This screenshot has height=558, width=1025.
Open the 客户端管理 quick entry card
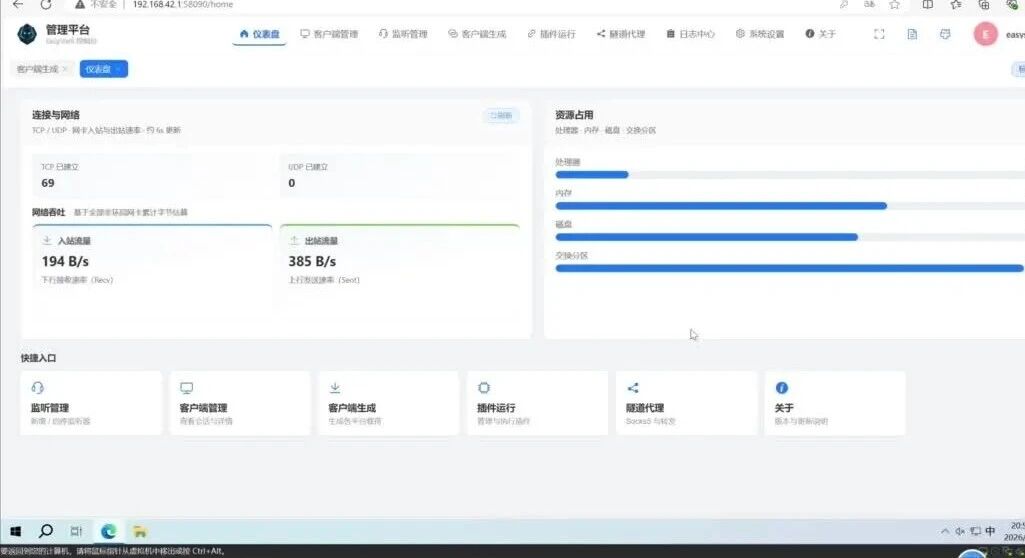(240, 403)
